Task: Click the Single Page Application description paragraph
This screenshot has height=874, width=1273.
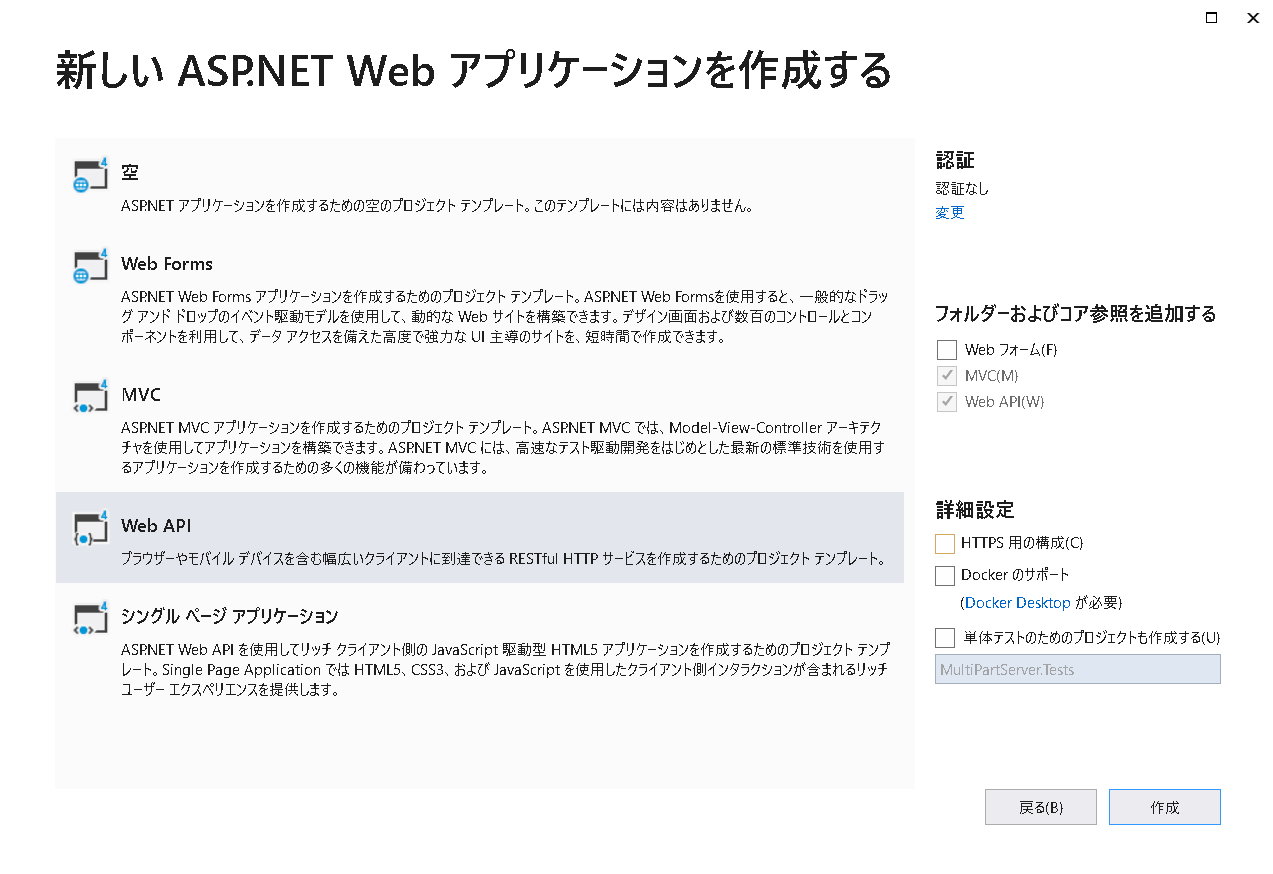Action: pyautogui.click(x=504, y=669)
